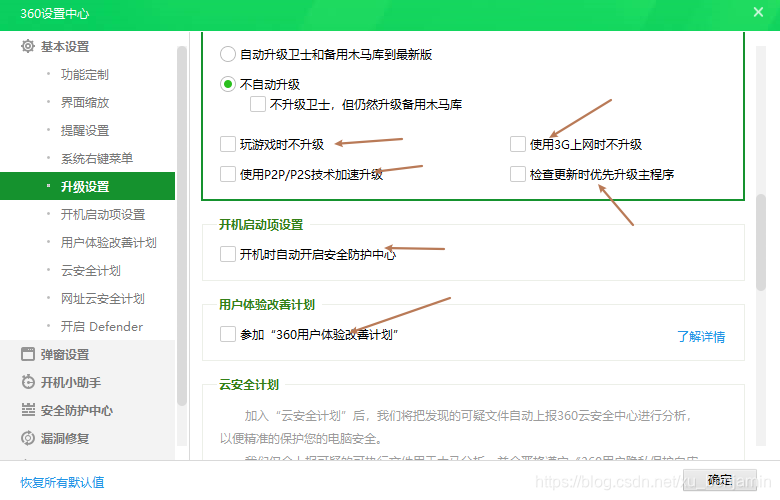The height and width of the screenshot is (500, 780).
Task: Check 不升级卫士，但仍然升级备用木马库
Action: (258, 104)
